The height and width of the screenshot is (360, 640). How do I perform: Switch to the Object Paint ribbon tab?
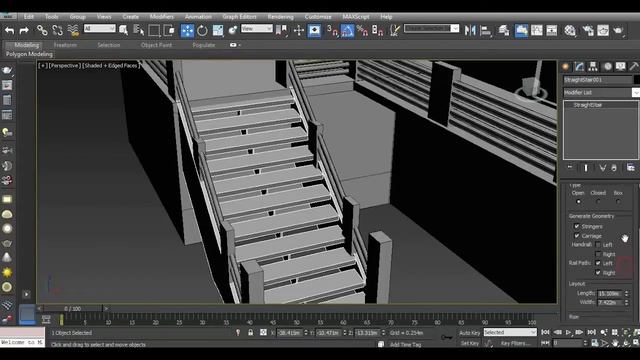coord(156,45)
